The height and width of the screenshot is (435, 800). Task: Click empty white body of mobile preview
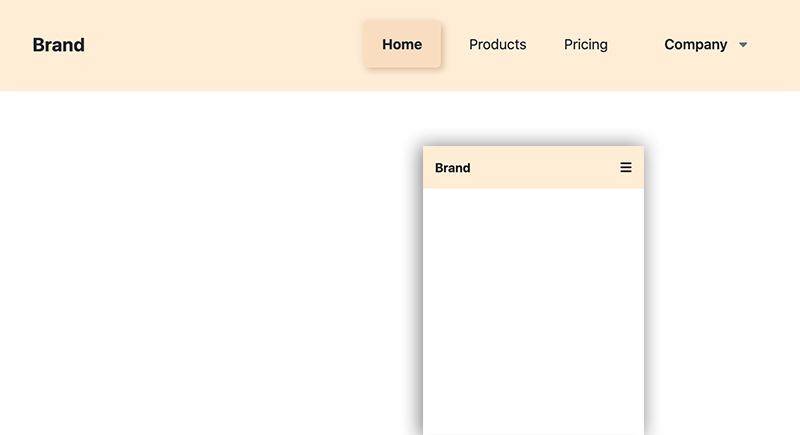pyautogui.click(x=533, y=311)
